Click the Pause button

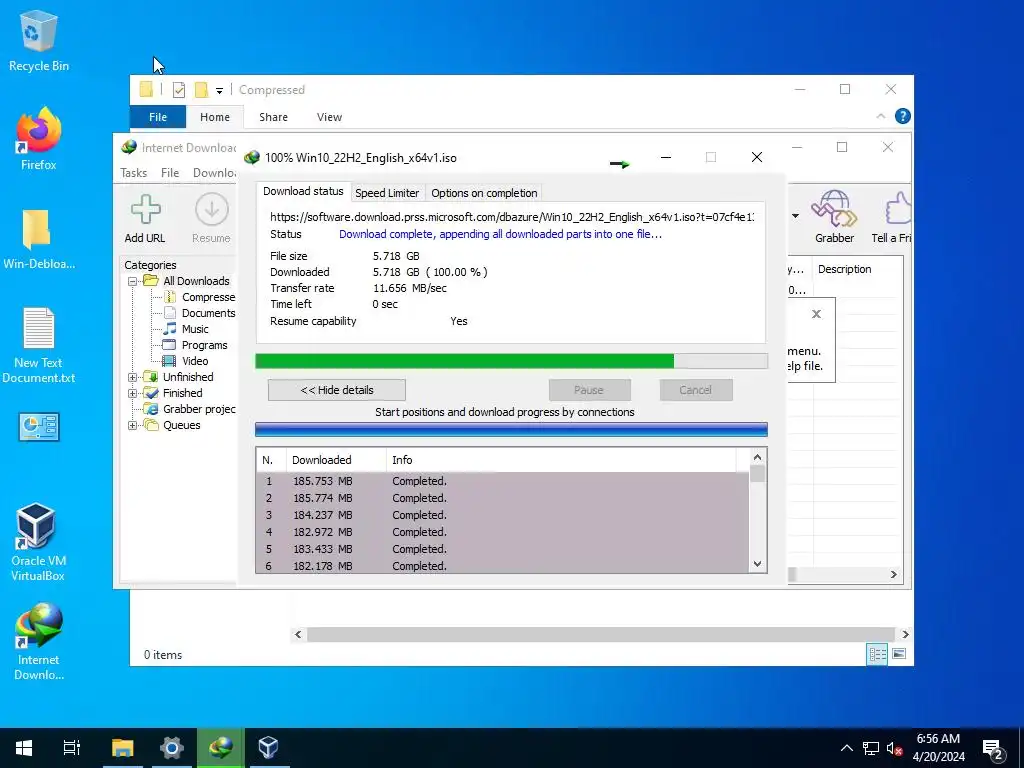pyautogui.click(x=589, y=390)
